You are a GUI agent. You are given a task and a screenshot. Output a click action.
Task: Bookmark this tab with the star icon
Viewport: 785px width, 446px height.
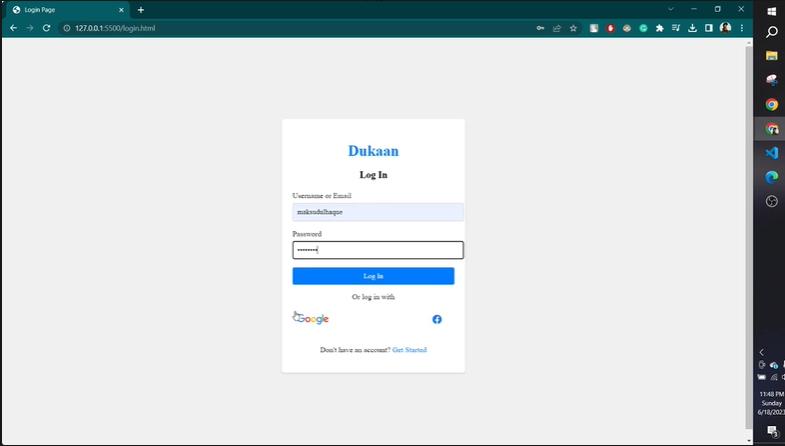pos(573,28)
